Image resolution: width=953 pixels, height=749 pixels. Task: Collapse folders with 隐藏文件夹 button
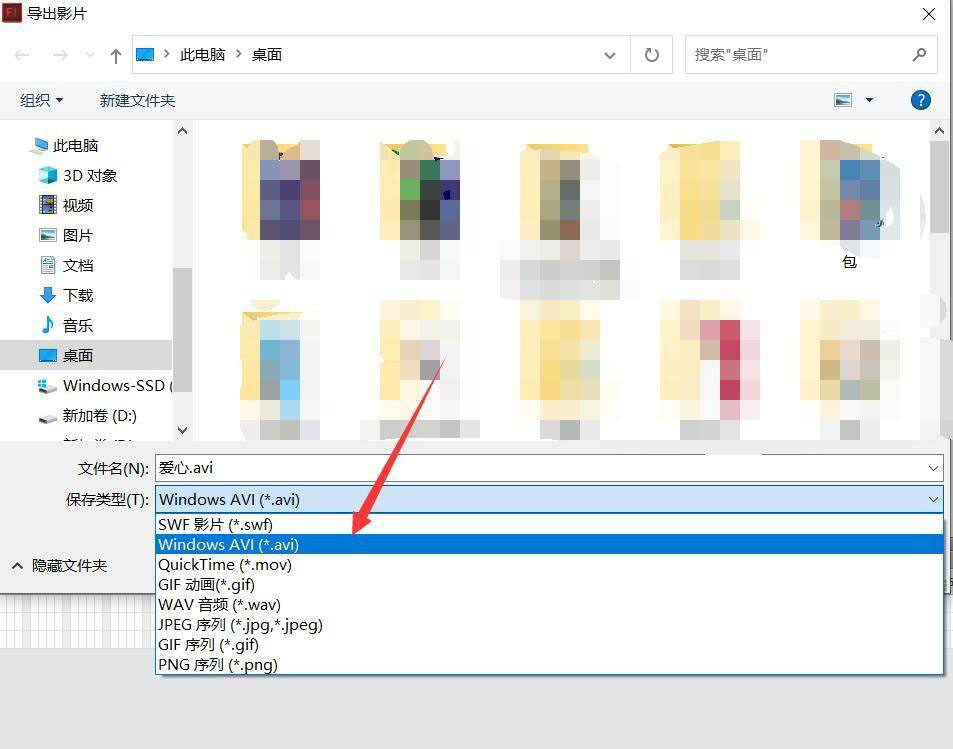[x=60, y=566]
